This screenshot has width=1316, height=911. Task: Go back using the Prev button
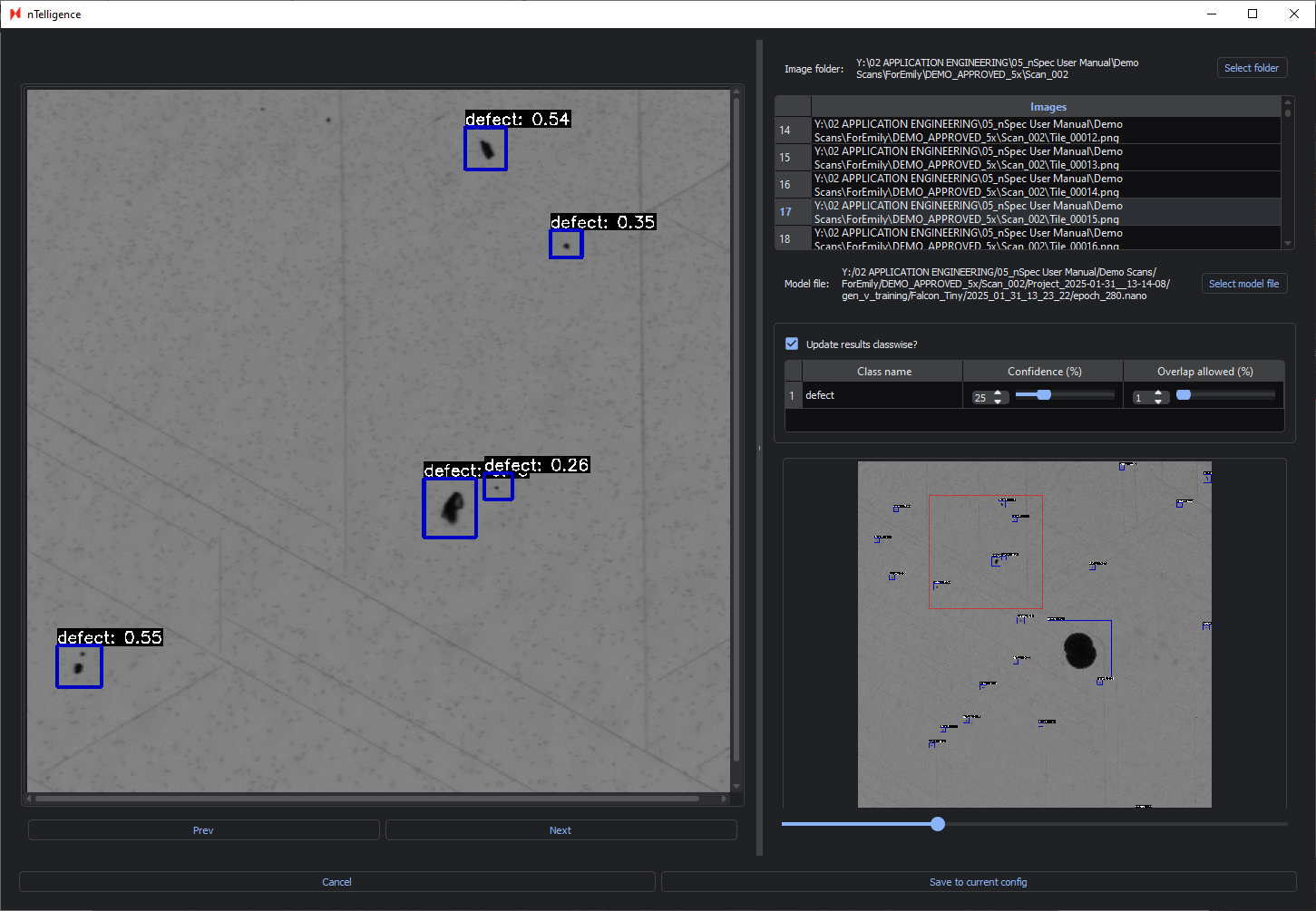203,830
